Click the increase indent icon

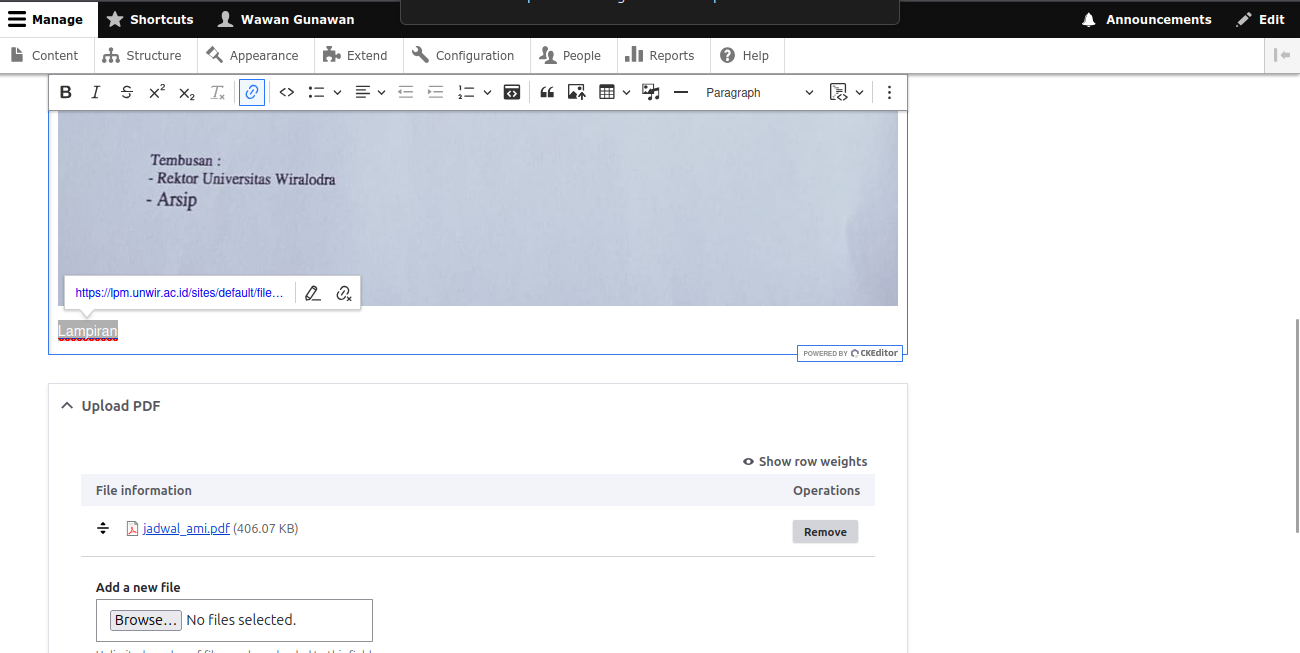[435, 93]
